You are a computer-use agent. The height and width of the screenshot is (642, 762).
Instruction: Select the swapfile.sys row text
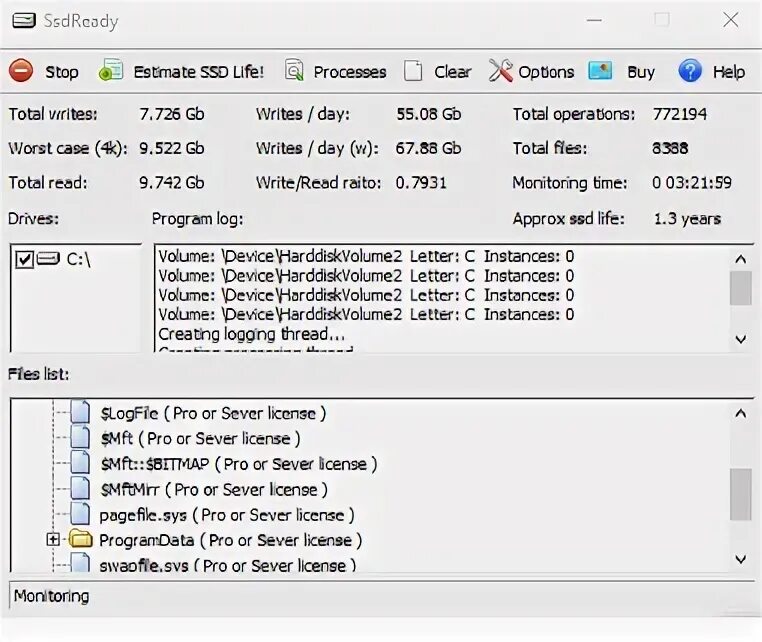(x=228, y=565)
